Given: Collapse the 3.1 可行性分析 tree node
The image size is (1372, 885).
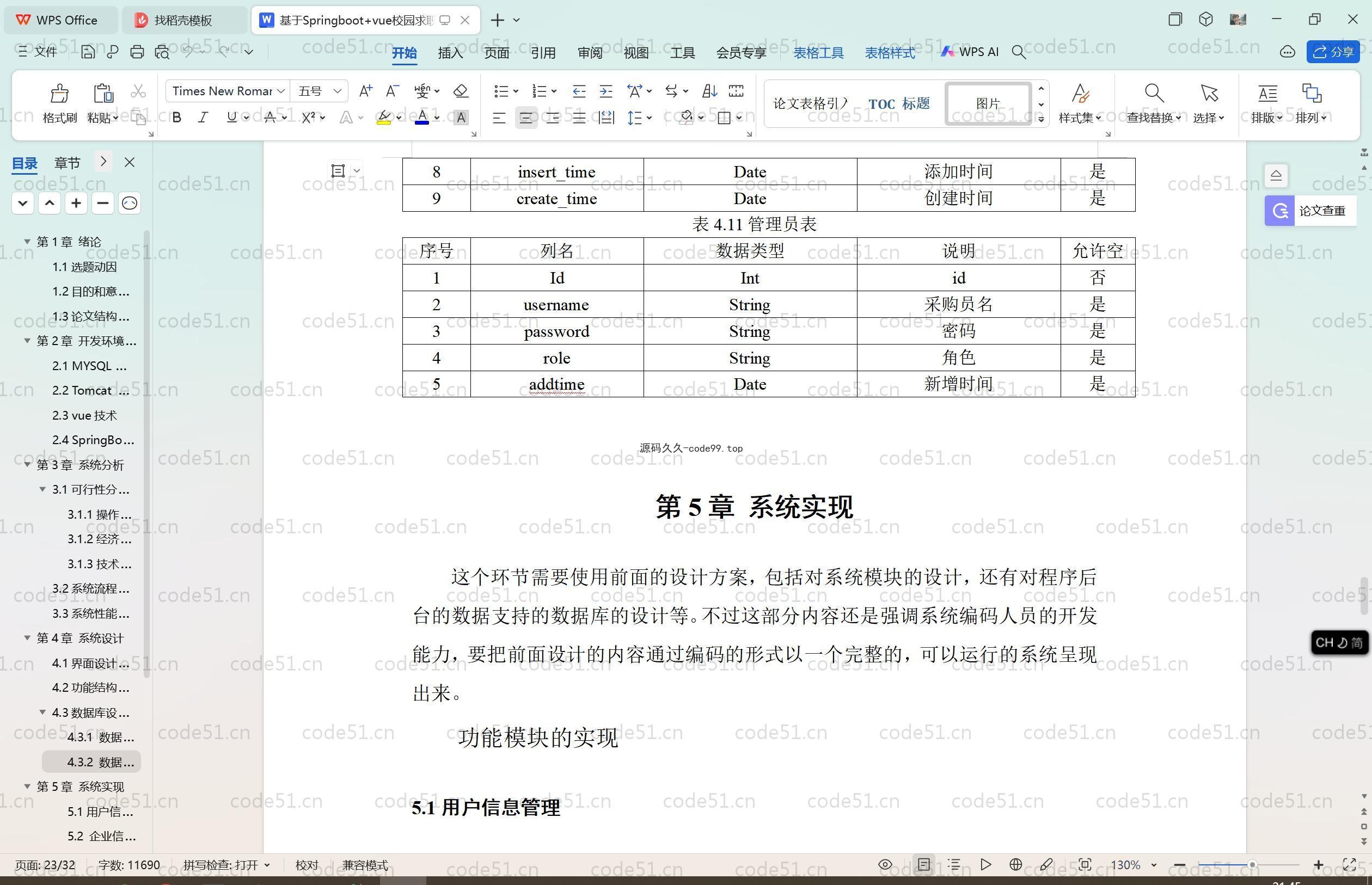Looking at the screenshot, I should point(42,489).
